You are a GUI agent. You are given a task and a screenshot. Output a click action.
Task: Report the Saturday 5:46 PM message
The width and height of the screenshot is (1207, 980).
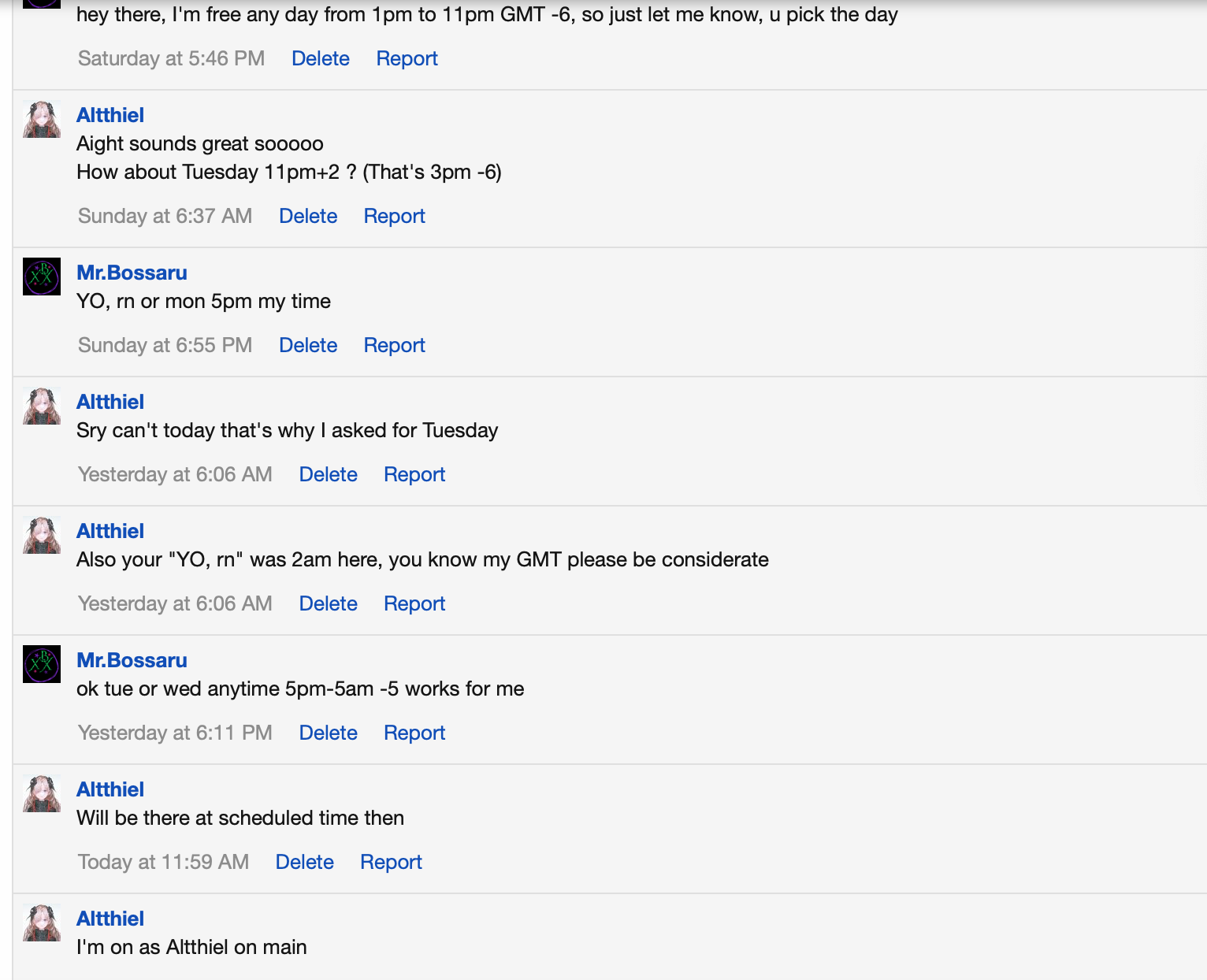(407, 58)
